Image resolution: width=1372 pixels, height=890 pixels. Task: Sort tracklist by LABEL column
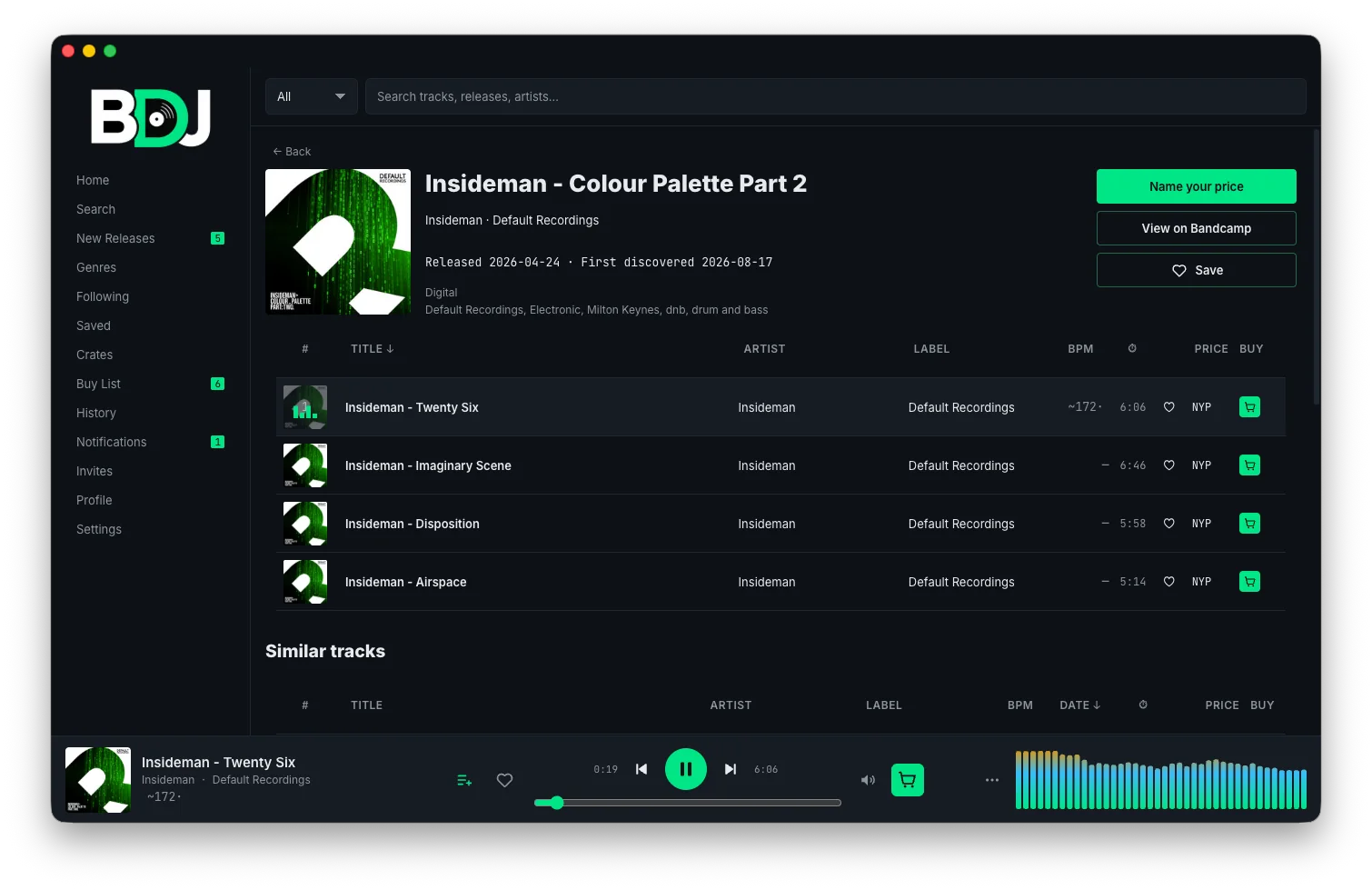pos(931,349)
